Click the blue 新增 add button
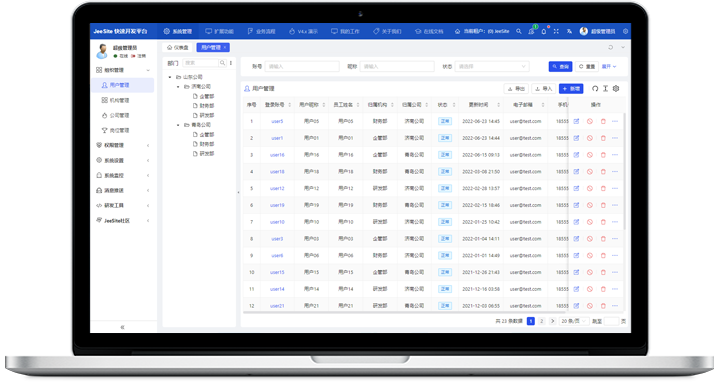 [571, 88]
